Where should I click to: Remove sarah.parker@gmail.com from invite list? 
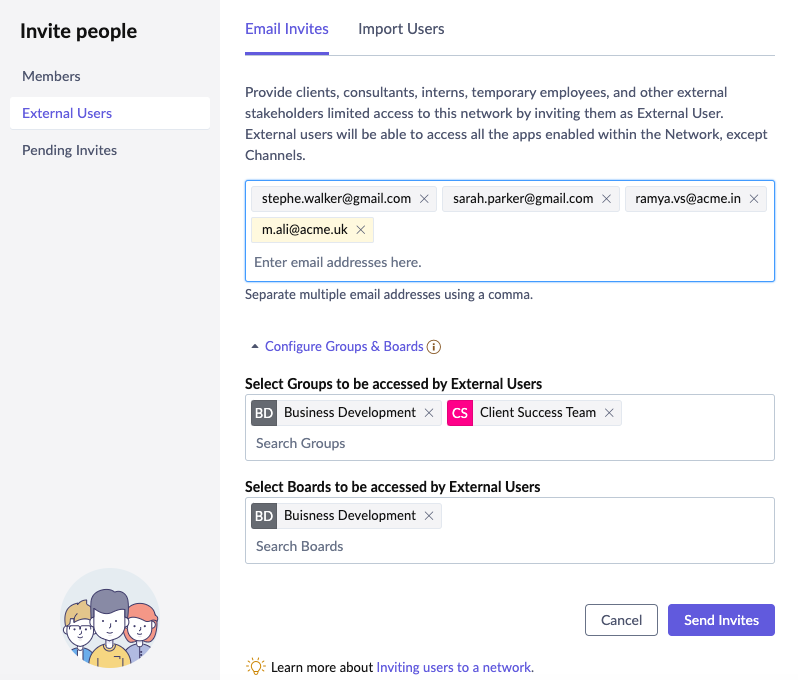(606, 199)
